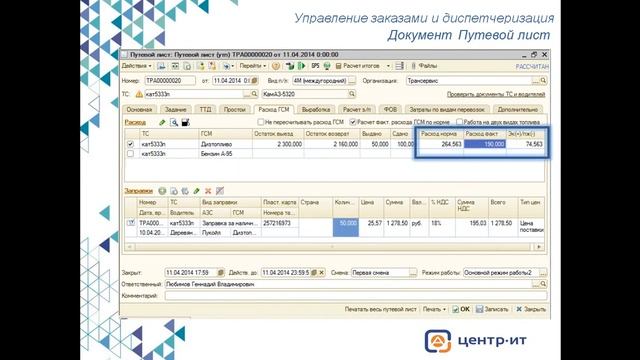This screenshot has height=360, width=640.
Task: Click the cell 257216973 in Пласт. карта column
Action: pyautogui.click(x=280, y=223)
